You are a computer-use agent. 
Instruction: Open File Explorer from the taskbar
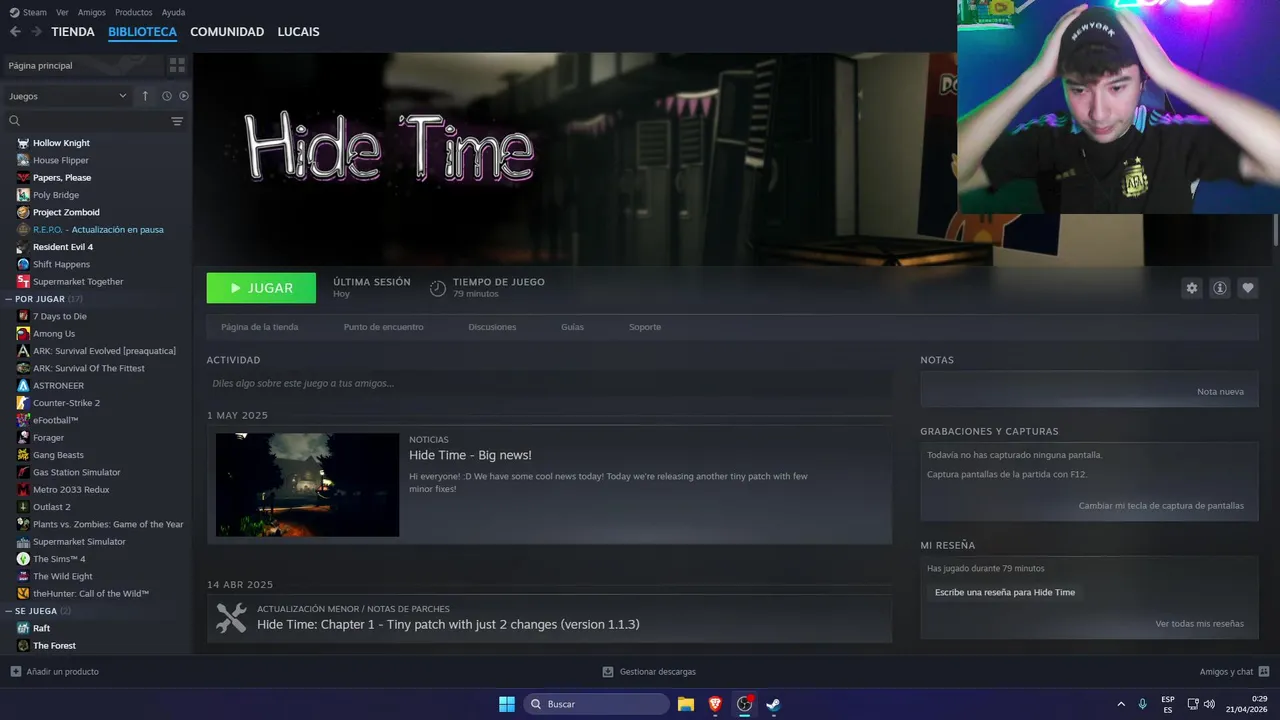tap(686, 704)
